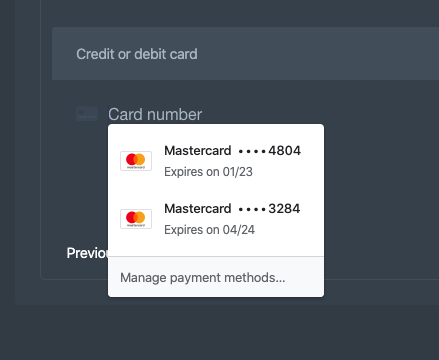Viewport: 439px width, 360px height.
Task: Click the Credit or debit card text
Action: click(x=137, y=54)
